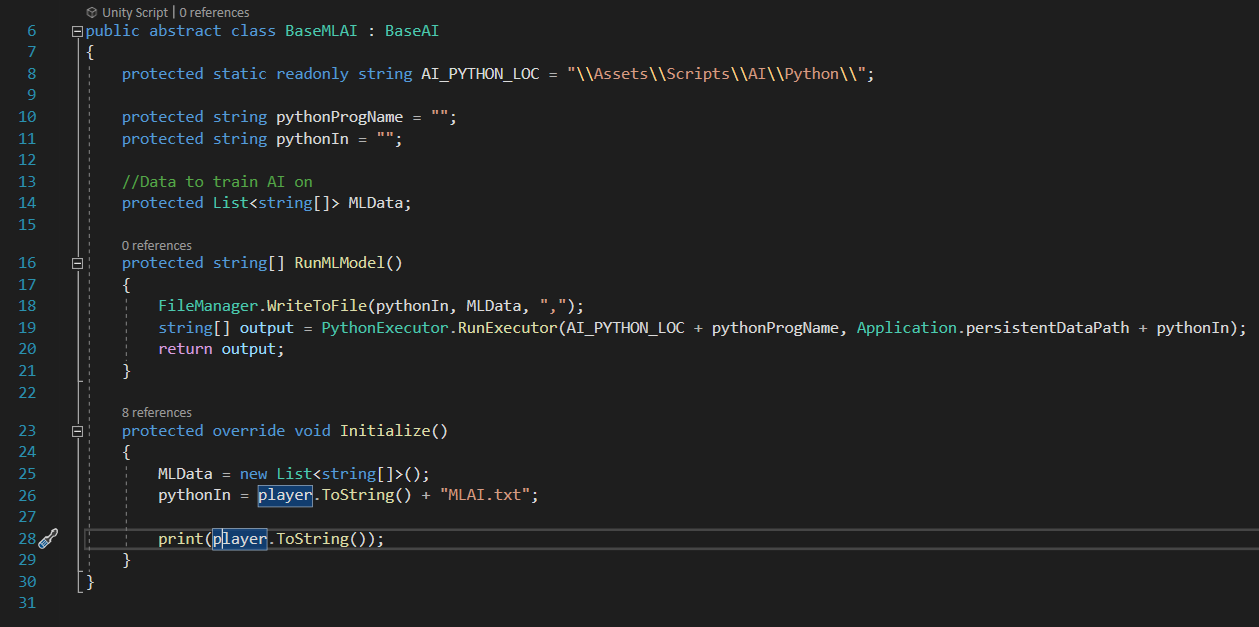The image size is (1259, 627).
Task: Click the BaseMLAI class name
Action: (322, 31)
